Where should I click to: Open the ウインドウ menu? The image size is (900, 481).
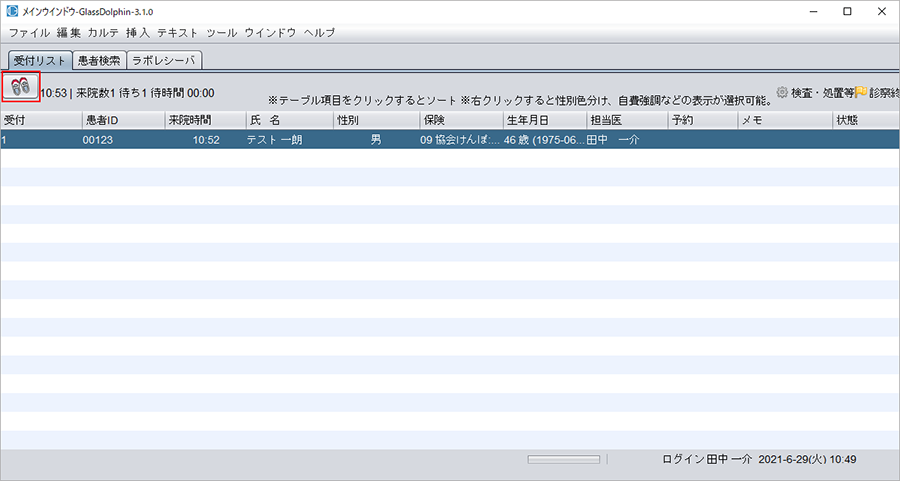coord(270,33)
